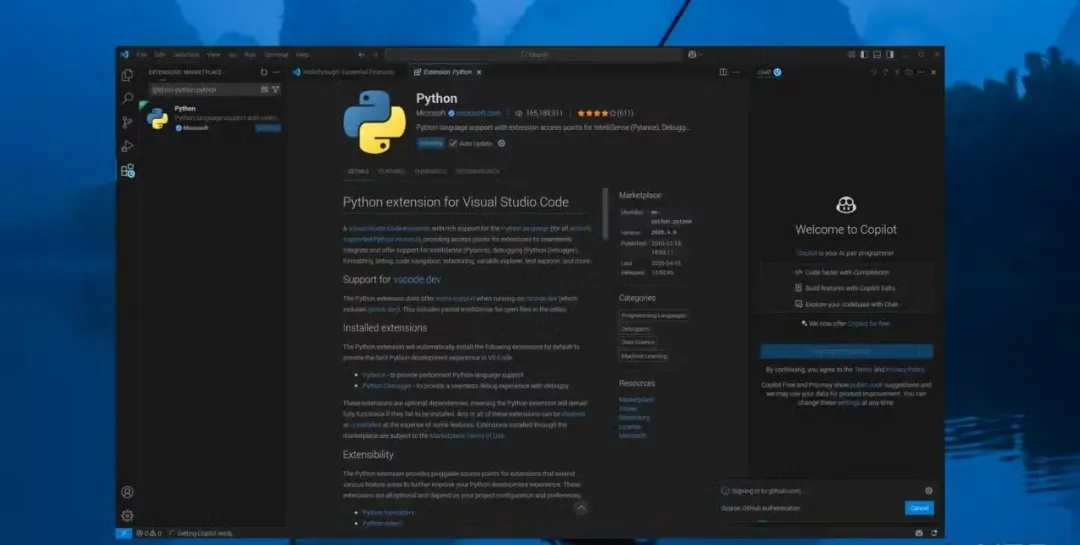1080x545 pixels.
Task: Open the Go menu
Action: [x=232, y=54]
